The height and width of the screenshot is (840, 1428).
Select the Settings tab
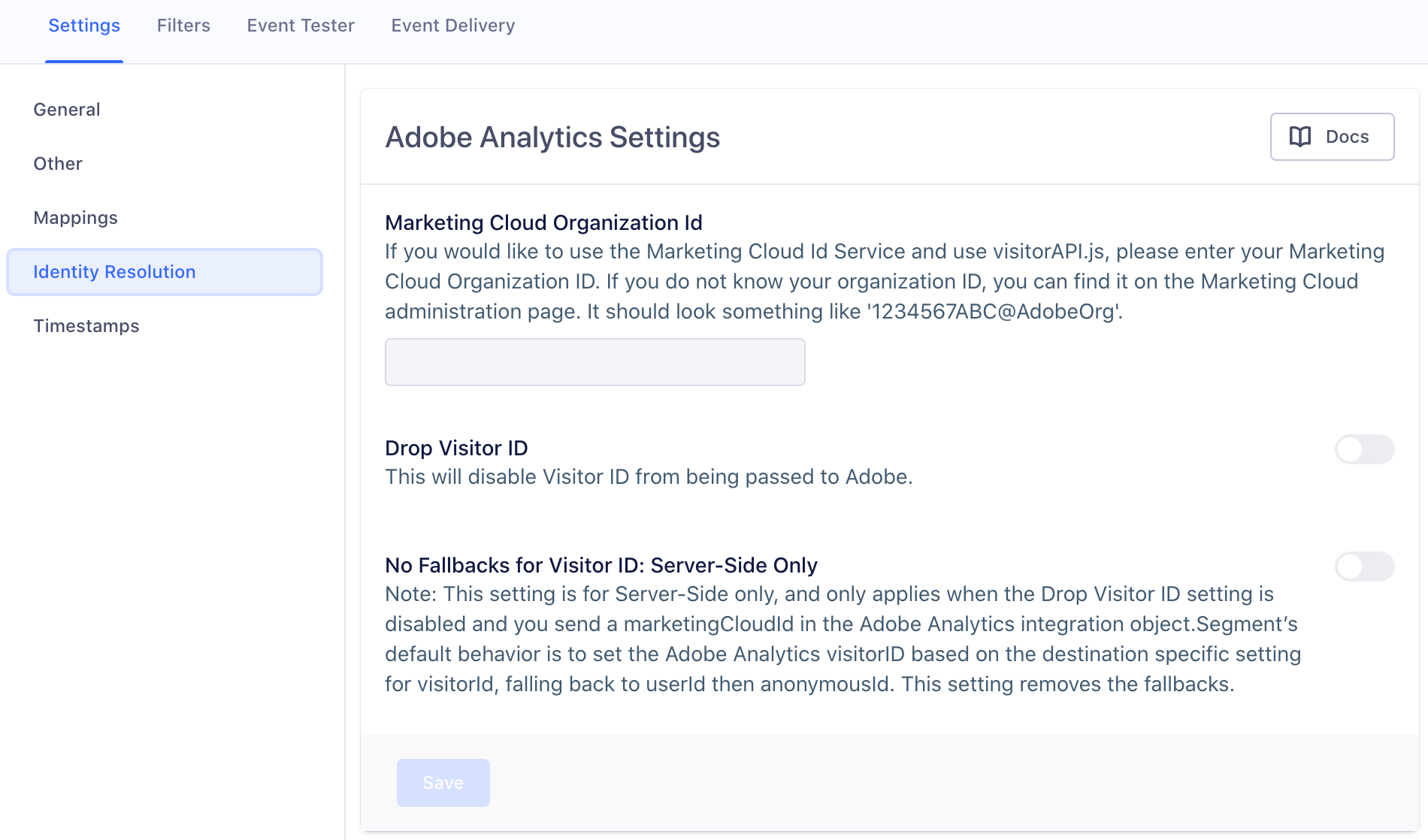point(83,25)
